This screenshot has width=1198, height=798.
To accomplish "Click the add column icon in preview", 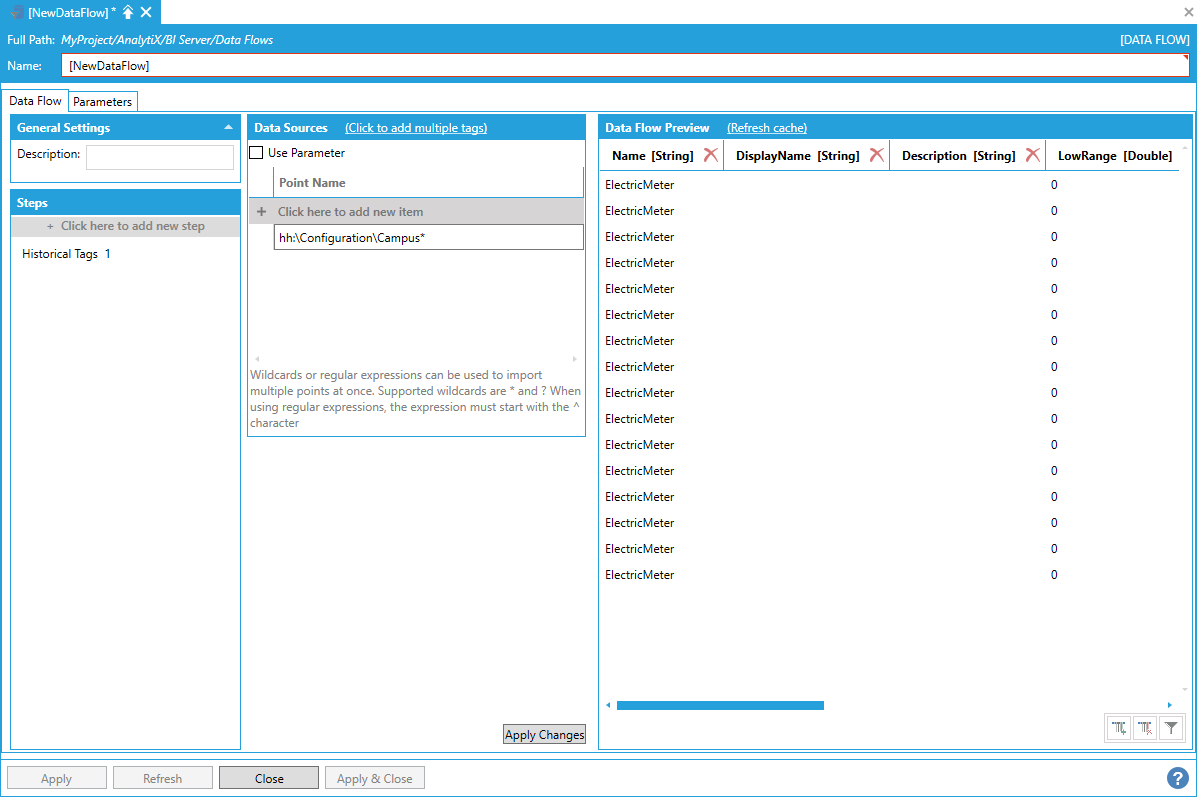I will coord(1119,729).
